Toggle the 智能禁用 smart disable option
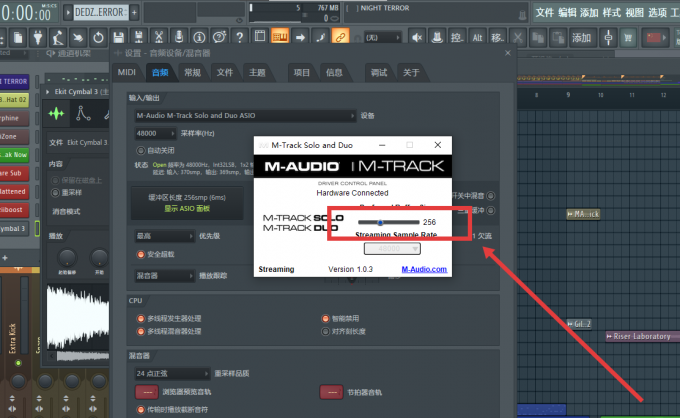The height and width of the screenshot is (418, 680). [325, 319]
